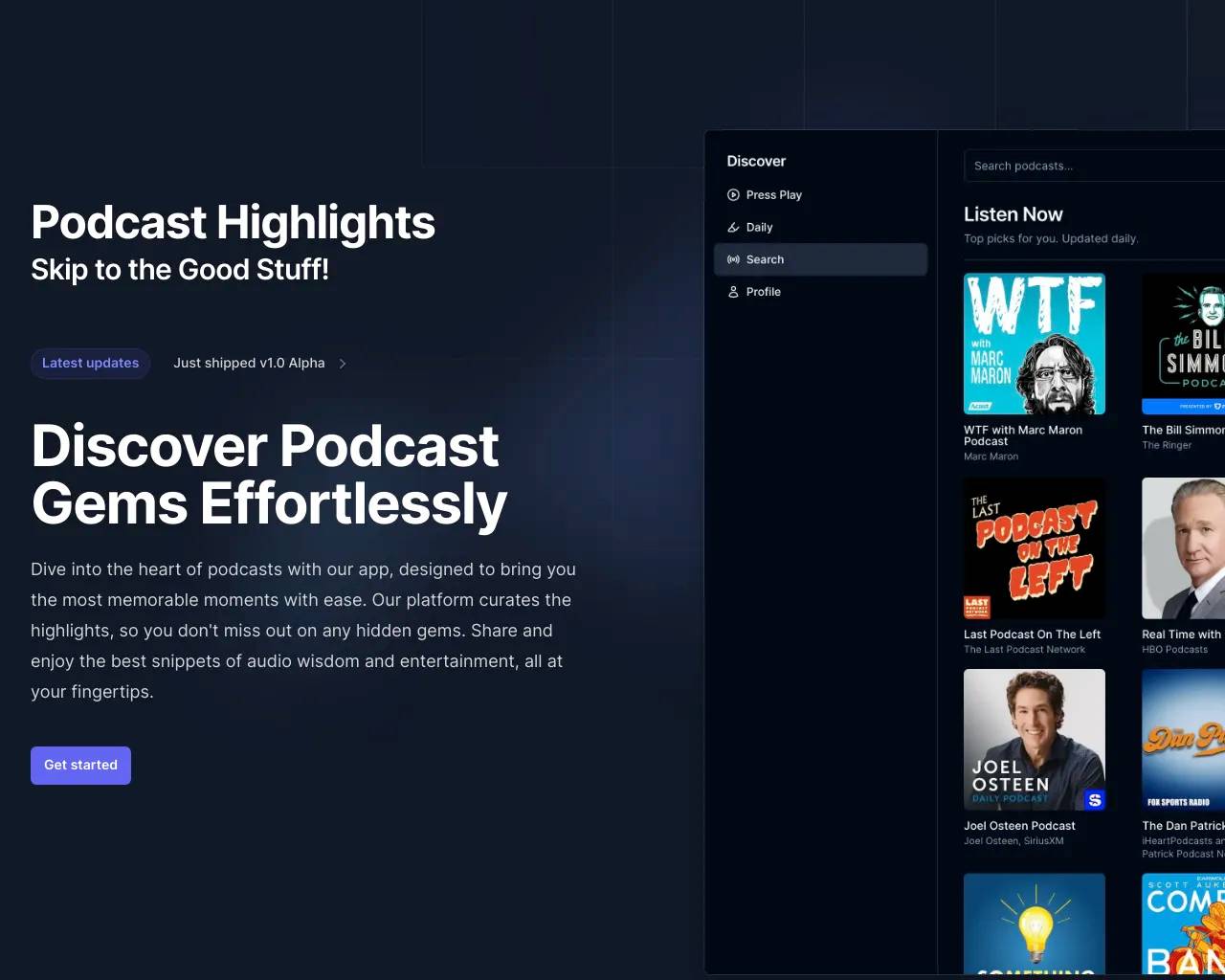Open the WTF with Marc Maron cover art

(1035, 344)
